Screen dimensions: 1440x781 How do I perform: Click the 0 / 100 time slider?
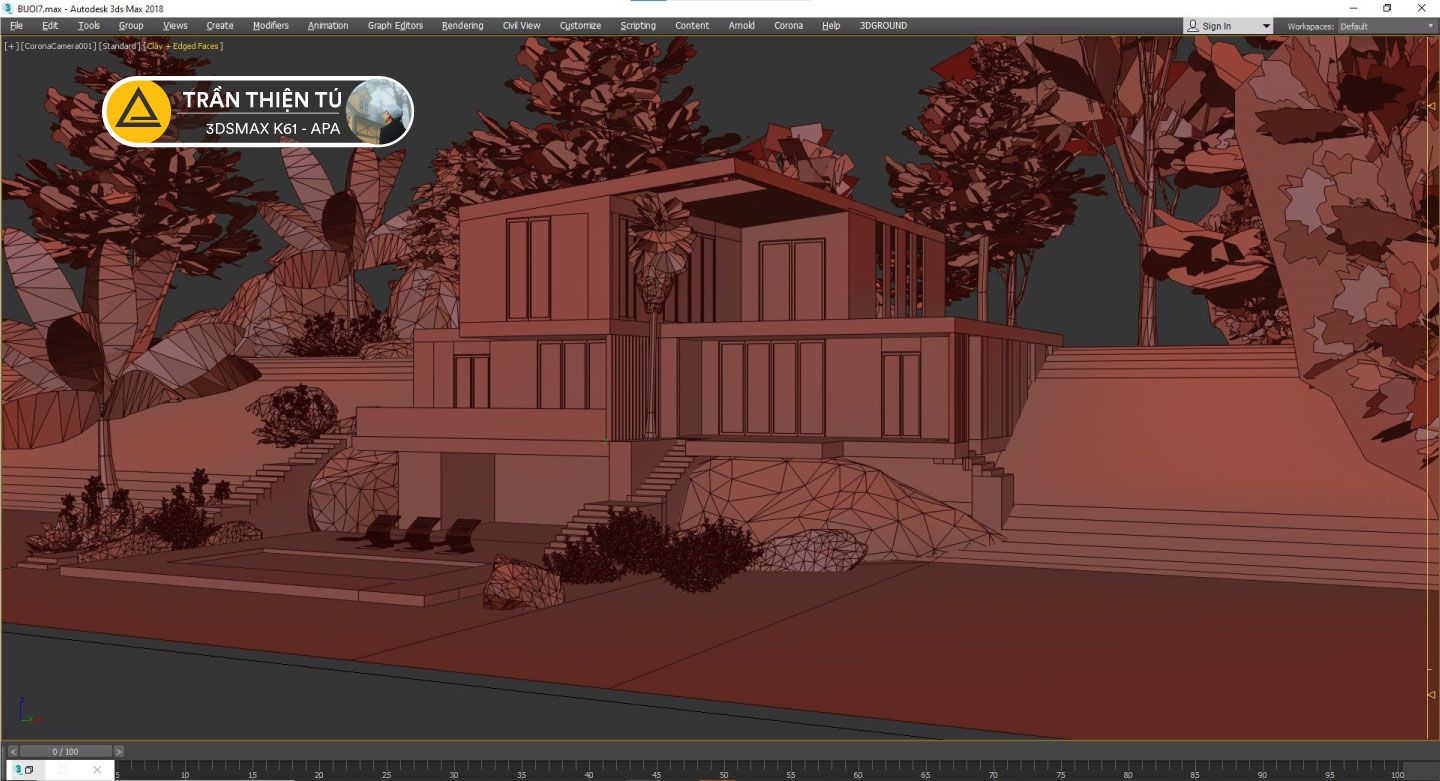click(x=65, y=751)
